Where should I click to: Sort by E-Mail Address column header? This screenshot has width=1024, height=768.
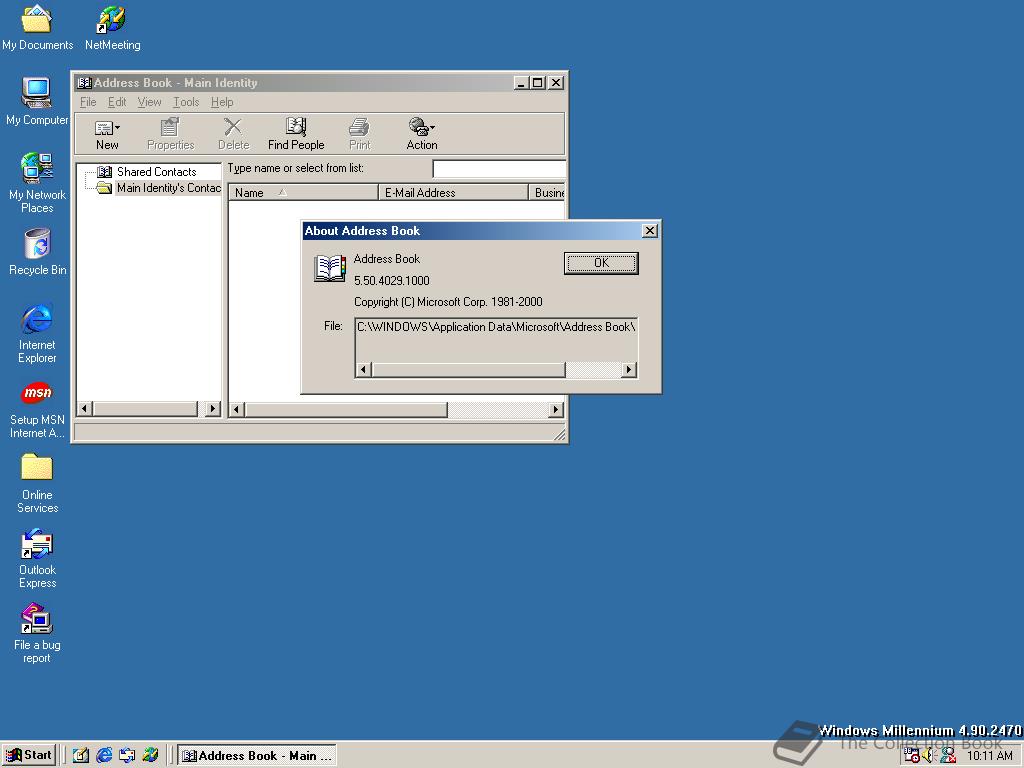(x=453, y=192)
